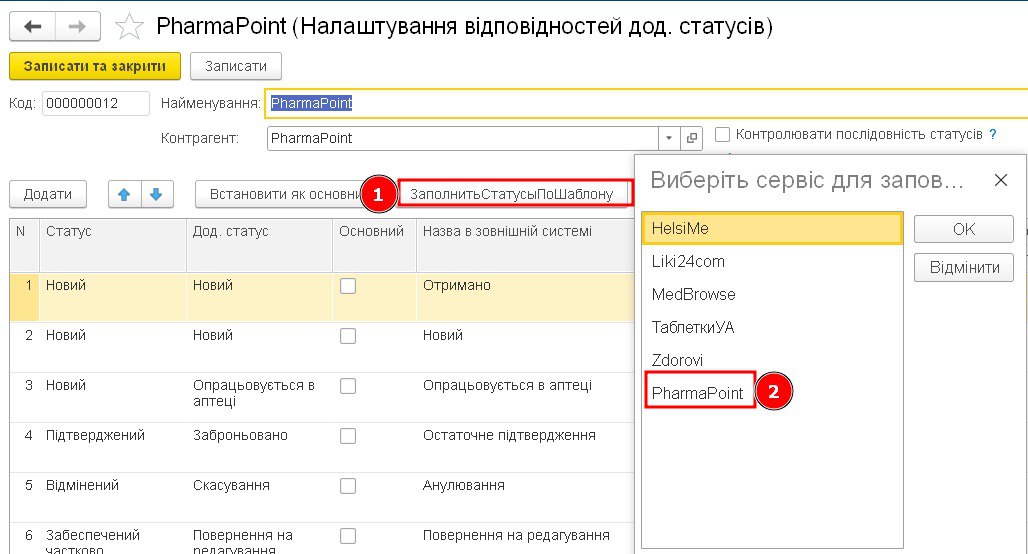This screenshot has height=554, width=1028.
Task: Click the back navigation arrow
Action: [33, 26]
